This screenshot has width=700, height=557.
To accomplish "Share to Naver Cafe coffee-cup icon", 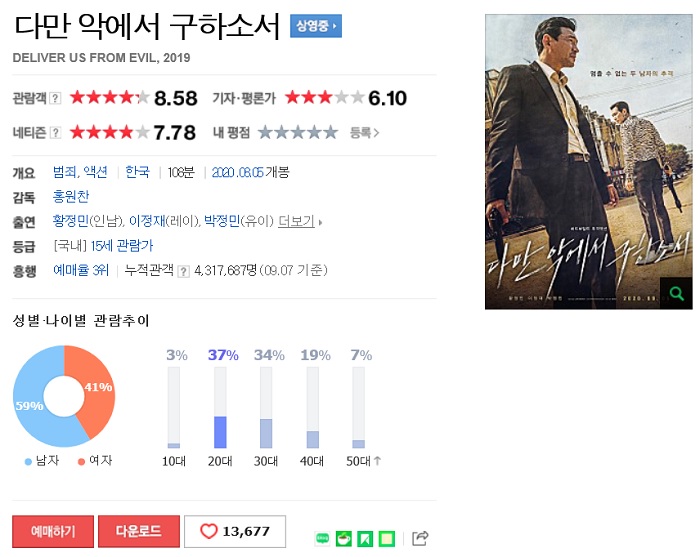I will [x=343, y=539].
